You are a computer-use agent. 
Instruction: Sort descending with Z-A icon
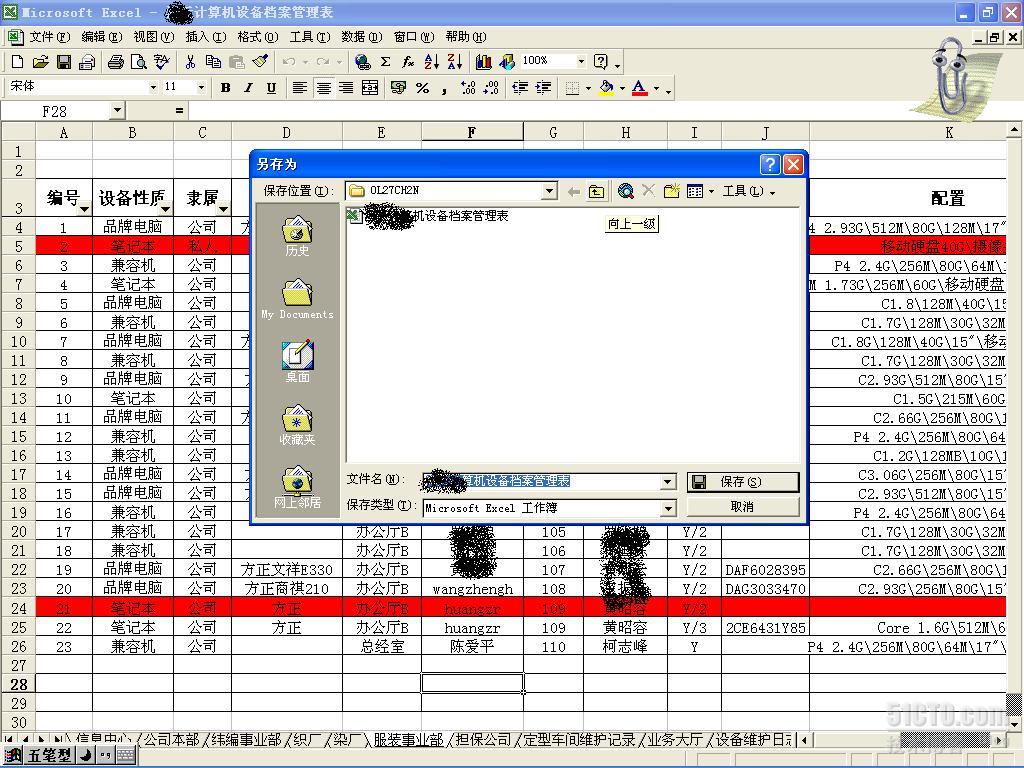pos(455,62)
